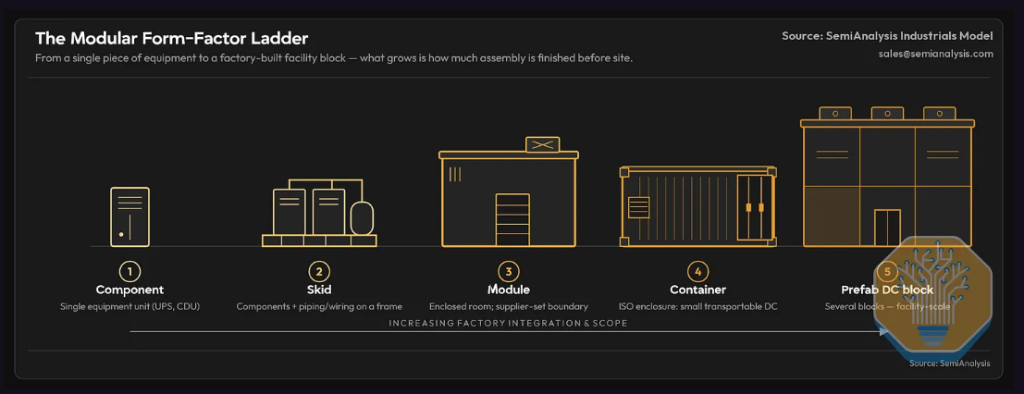The image size is (1024, 394).
Task: Click the Increasing Factory Integration arrow line
Action: (x=509, y=332)
